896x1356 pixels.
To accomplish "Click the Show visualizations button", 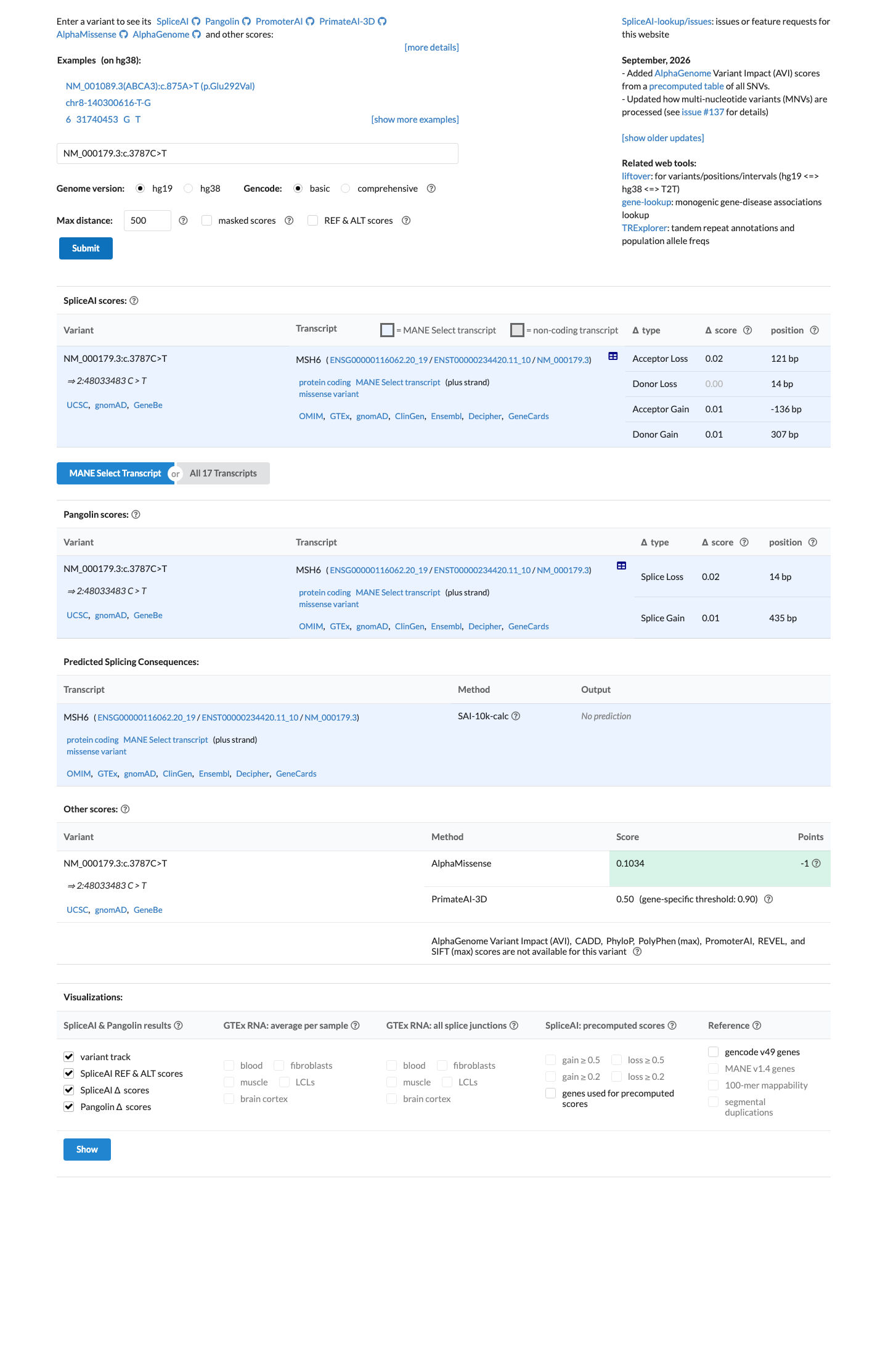I will 87,1150.
